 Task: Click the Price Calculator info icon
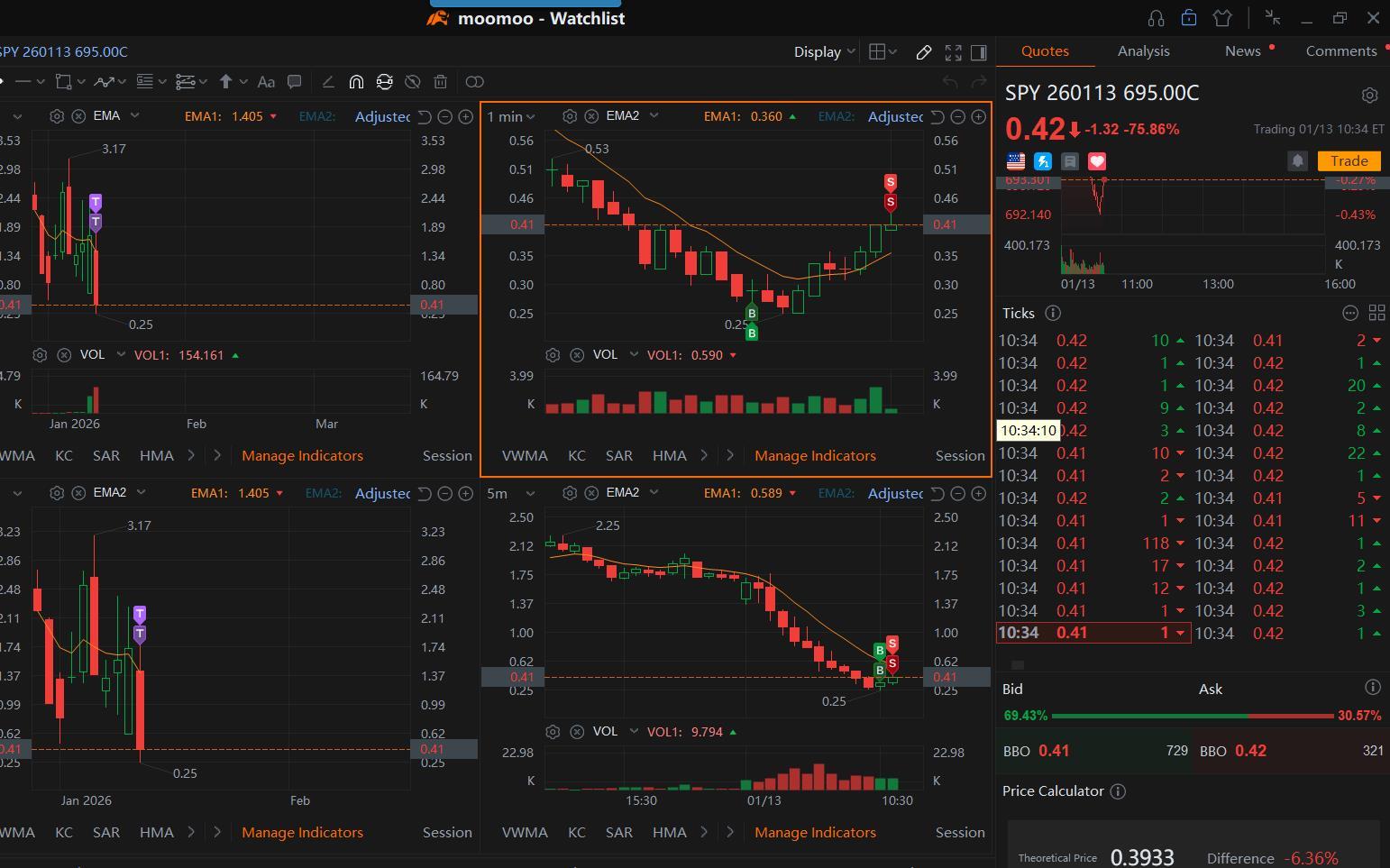[1118, 791]
